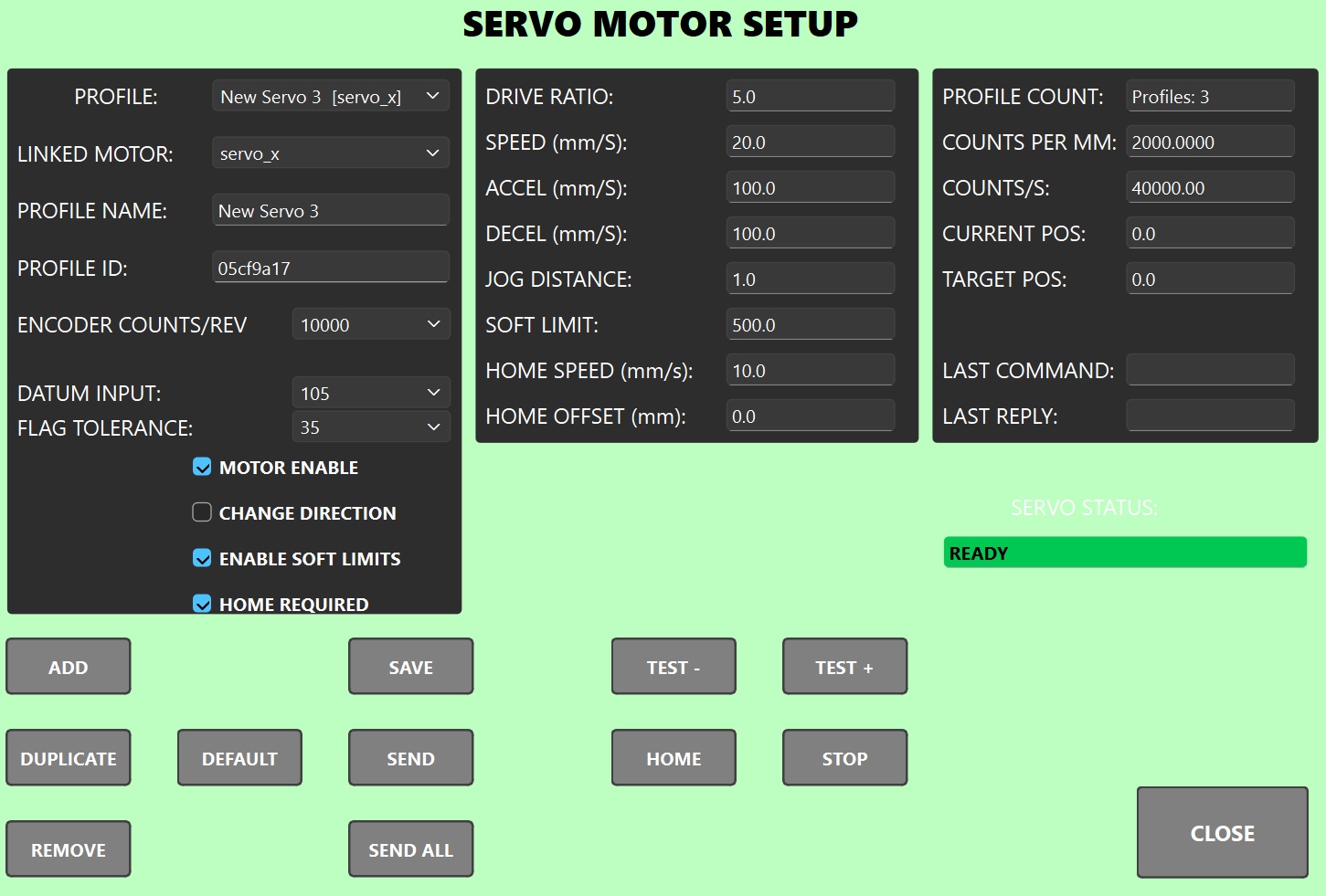Open the FLAG TOLERANCE dropdown
This screenshot has width=1326, height=896.
pos(371,427)
